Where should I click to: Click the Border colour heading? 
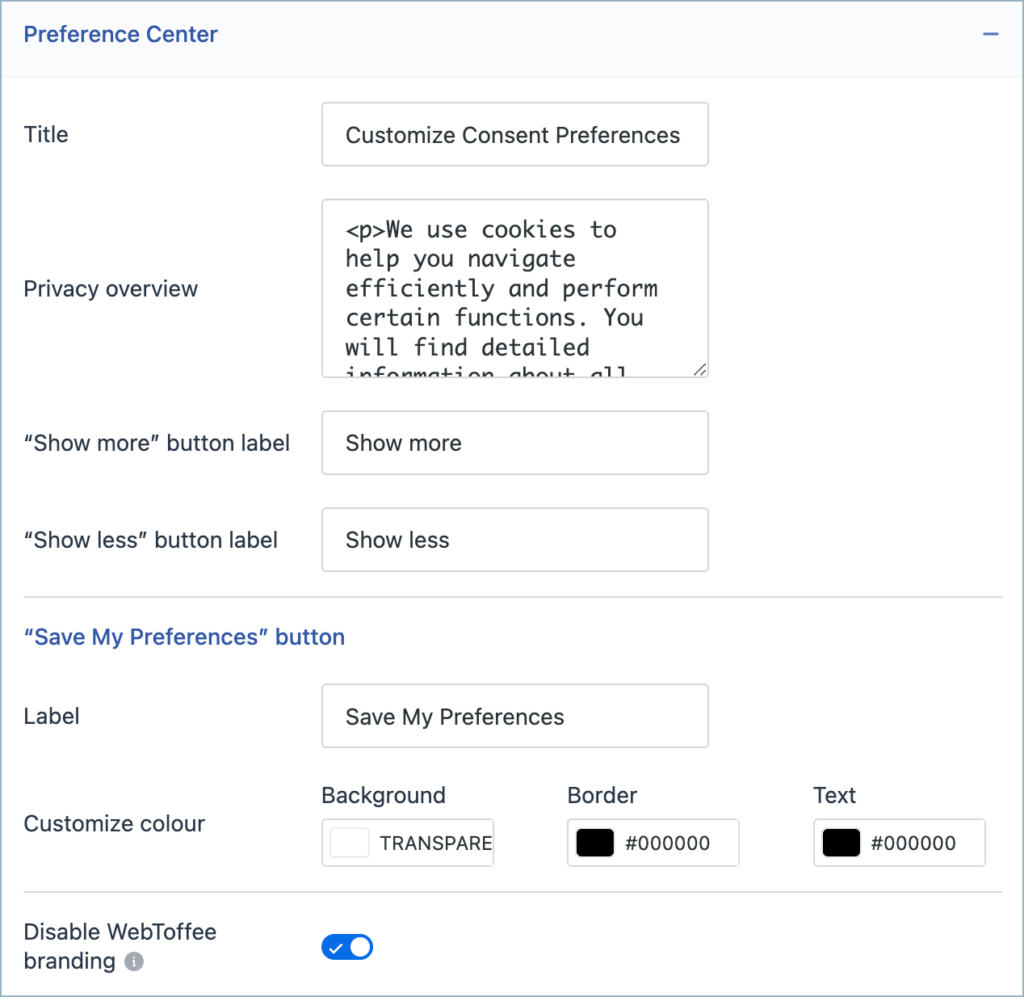tap(602, 795)
